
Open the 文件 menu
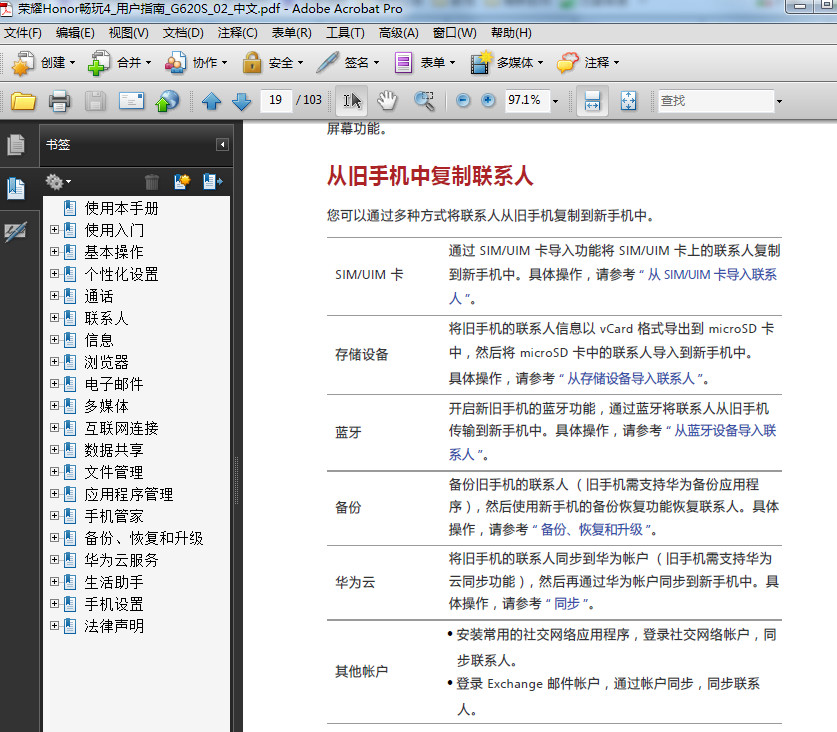tap(24, 32)
